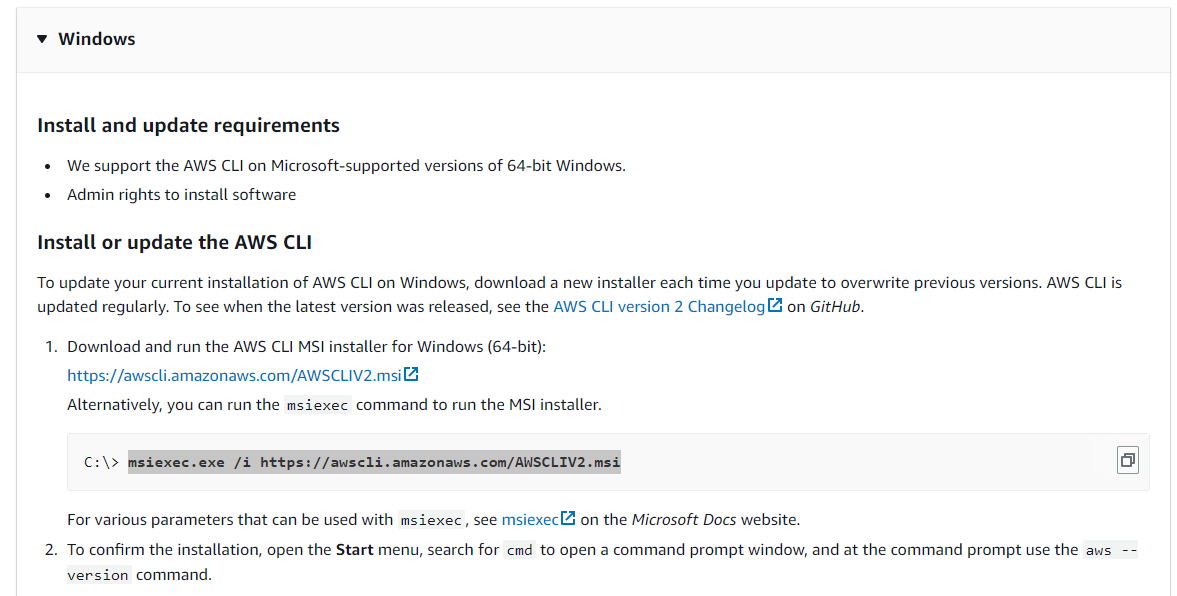This screenshot has height=596, width=1177.
Task: Click external-link icon after AWSCLIV2.msi URL
Action: pyautogui.click(x=411, y=374)
